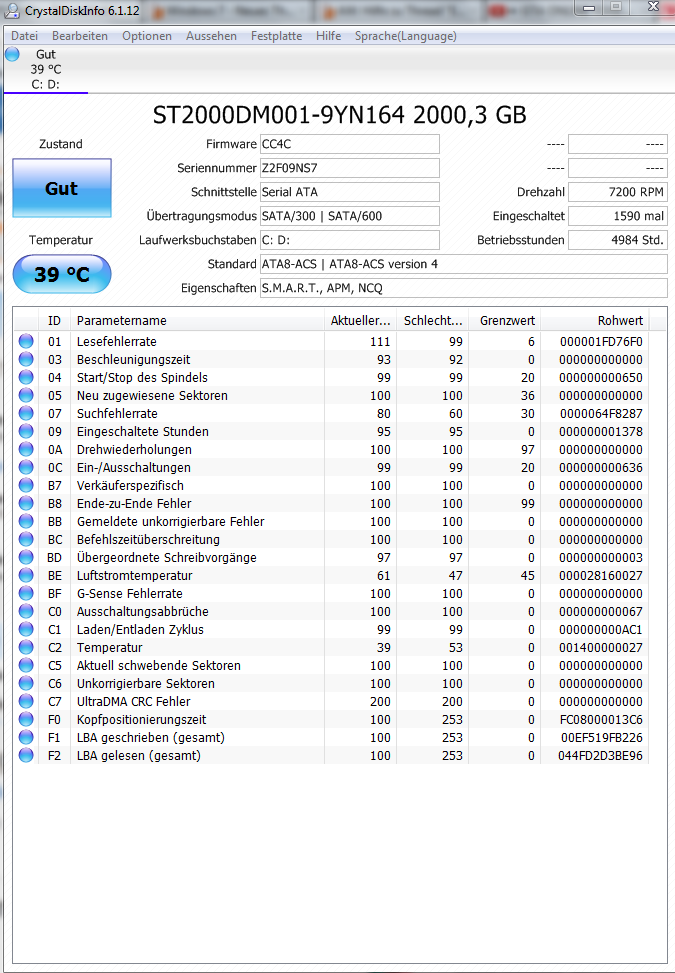Click status orb for Gemeldete unkorrigierbare Fehler
Viewport: 675px width, 973px height.
[26, 521]
